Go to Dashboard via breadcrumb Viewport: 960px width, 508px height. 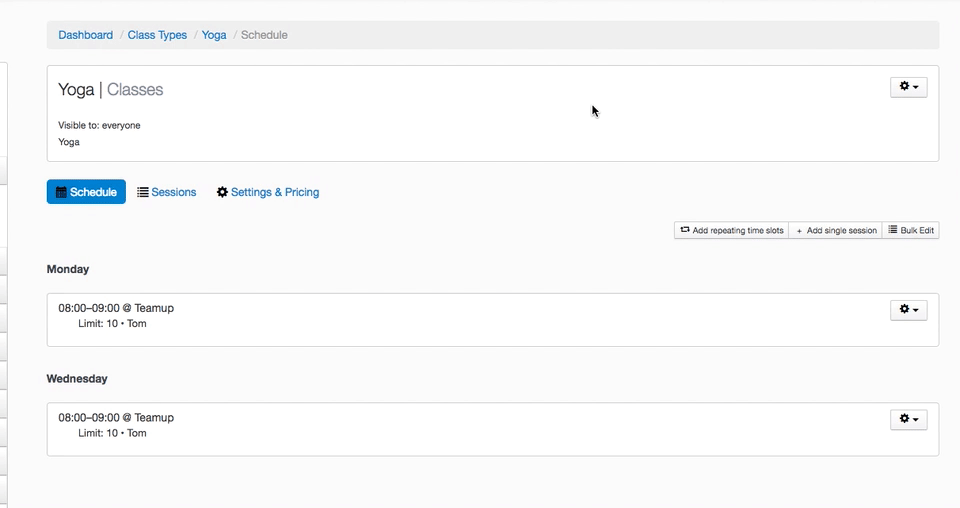click(x=85, y=35)
